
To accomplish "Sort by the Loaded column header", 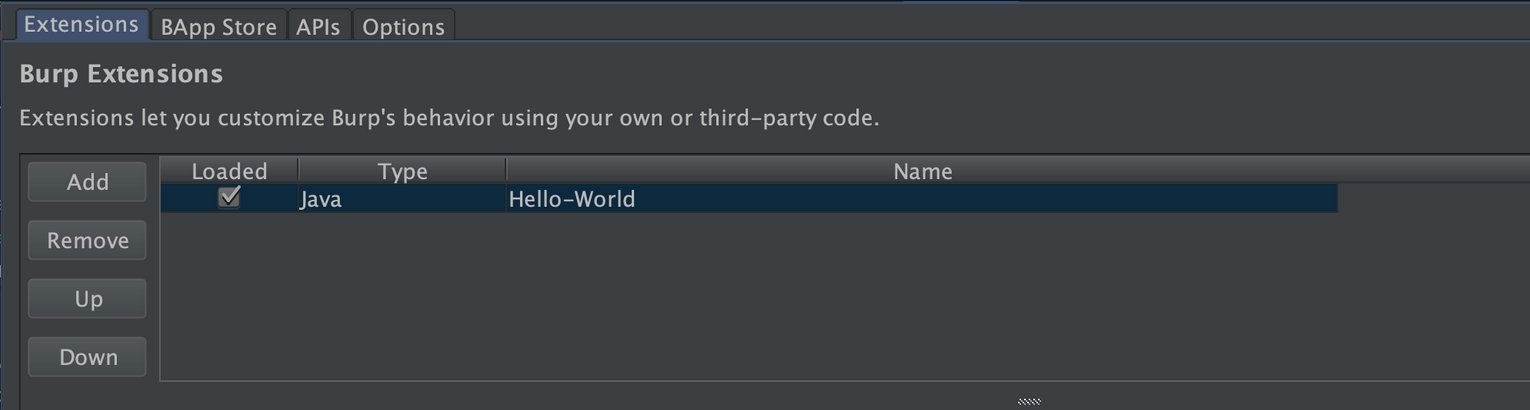I will coord(229,171).
